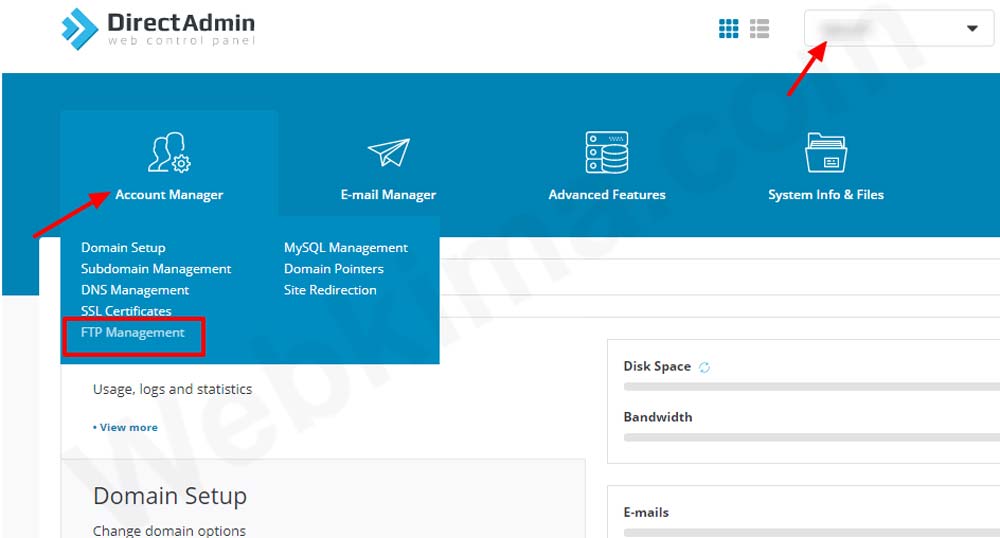Click the Advanced Features server icon
This screenshot has width=1000, height=538.
click(607, 152)
